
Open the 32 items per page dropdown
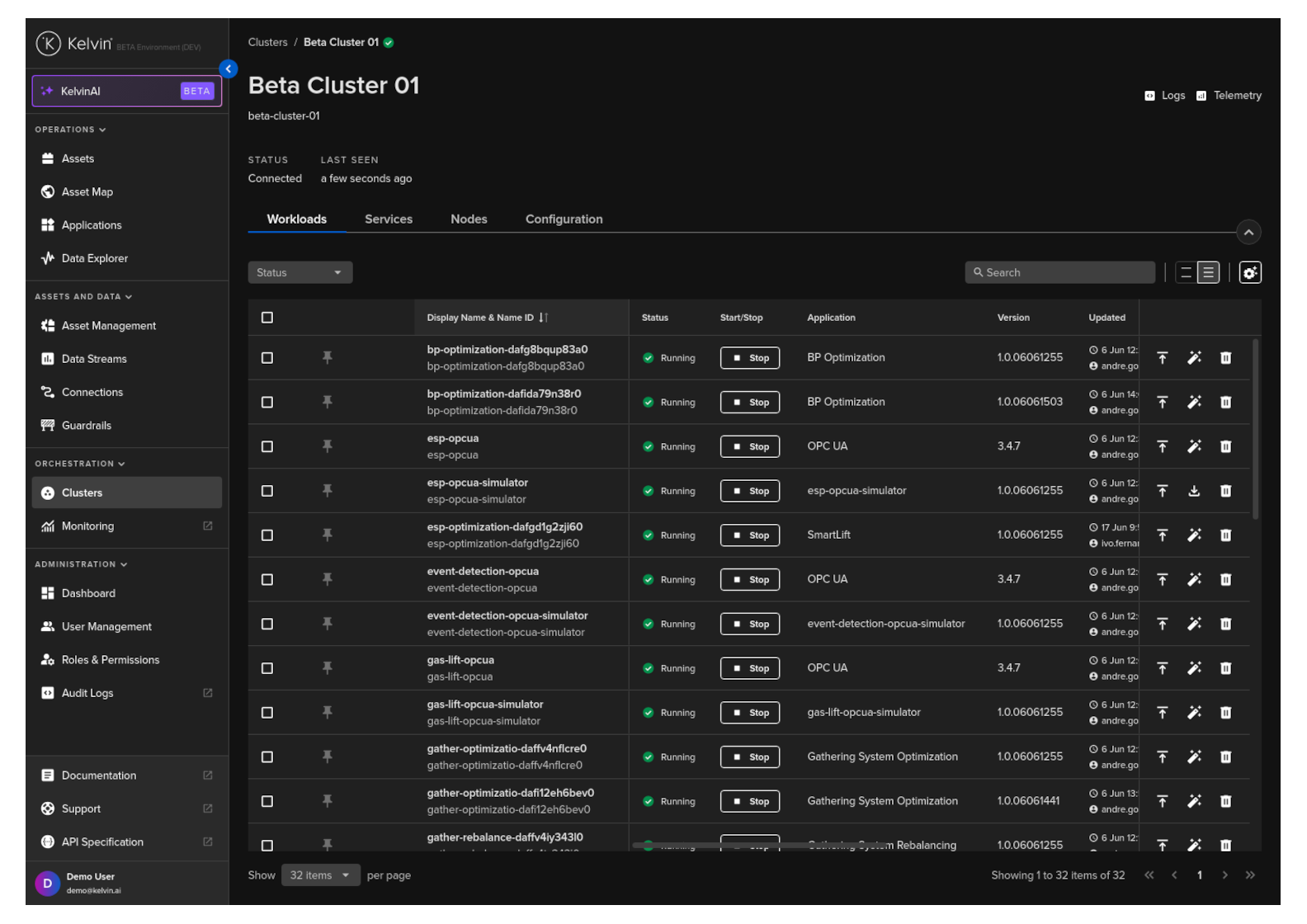pos(320,875)
